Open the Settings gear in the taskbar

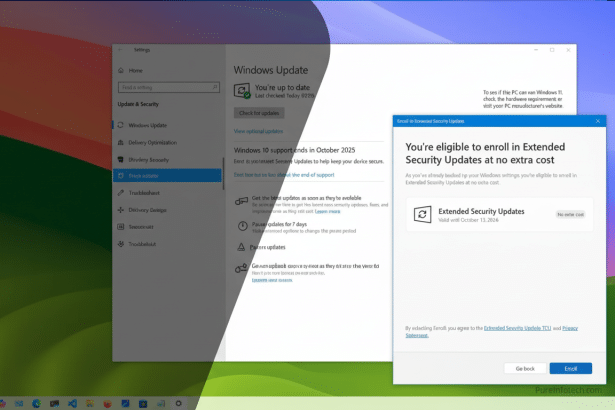click(178, 403)
